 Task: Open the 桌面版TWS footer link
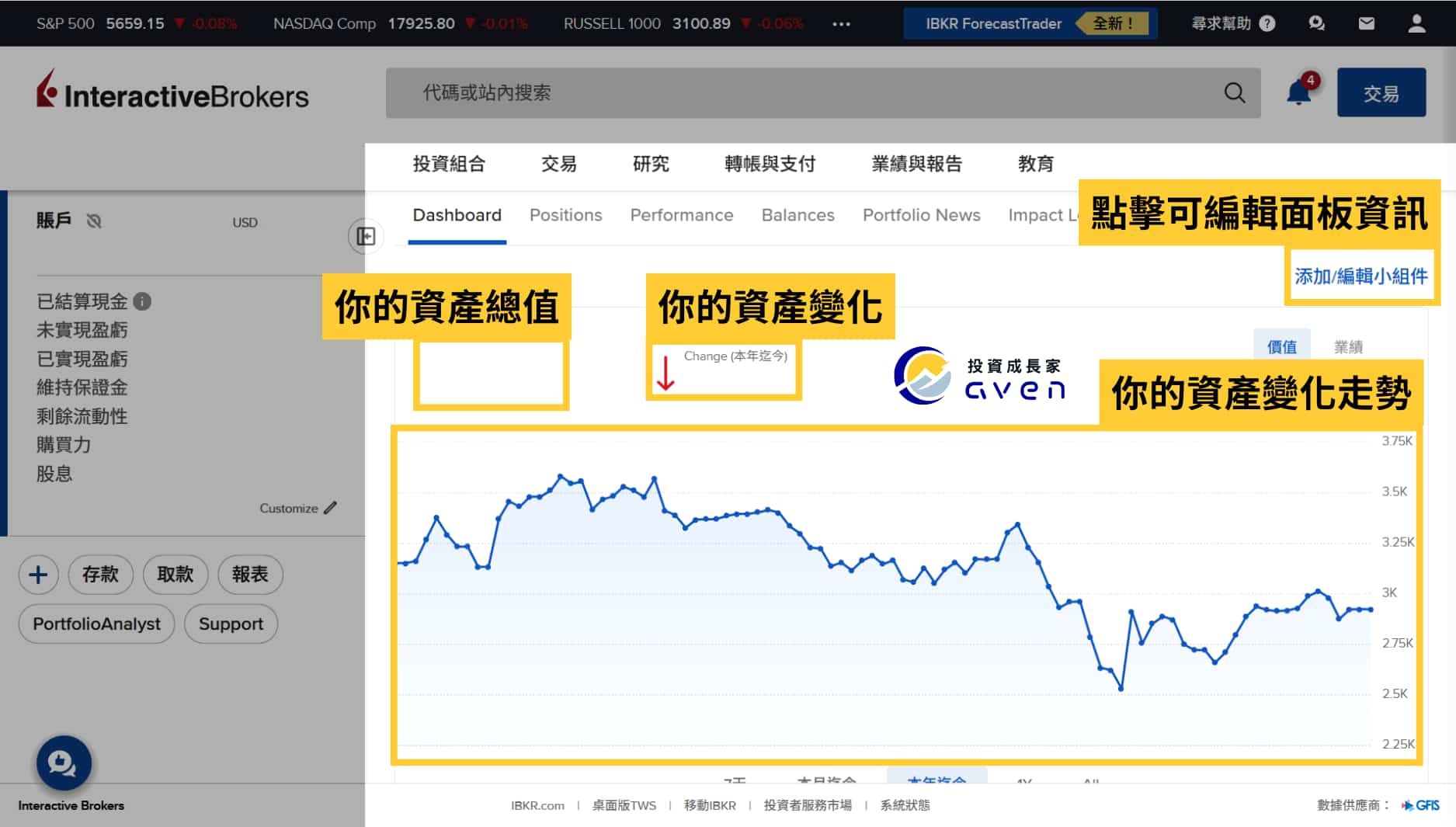[x=624, y=805]
